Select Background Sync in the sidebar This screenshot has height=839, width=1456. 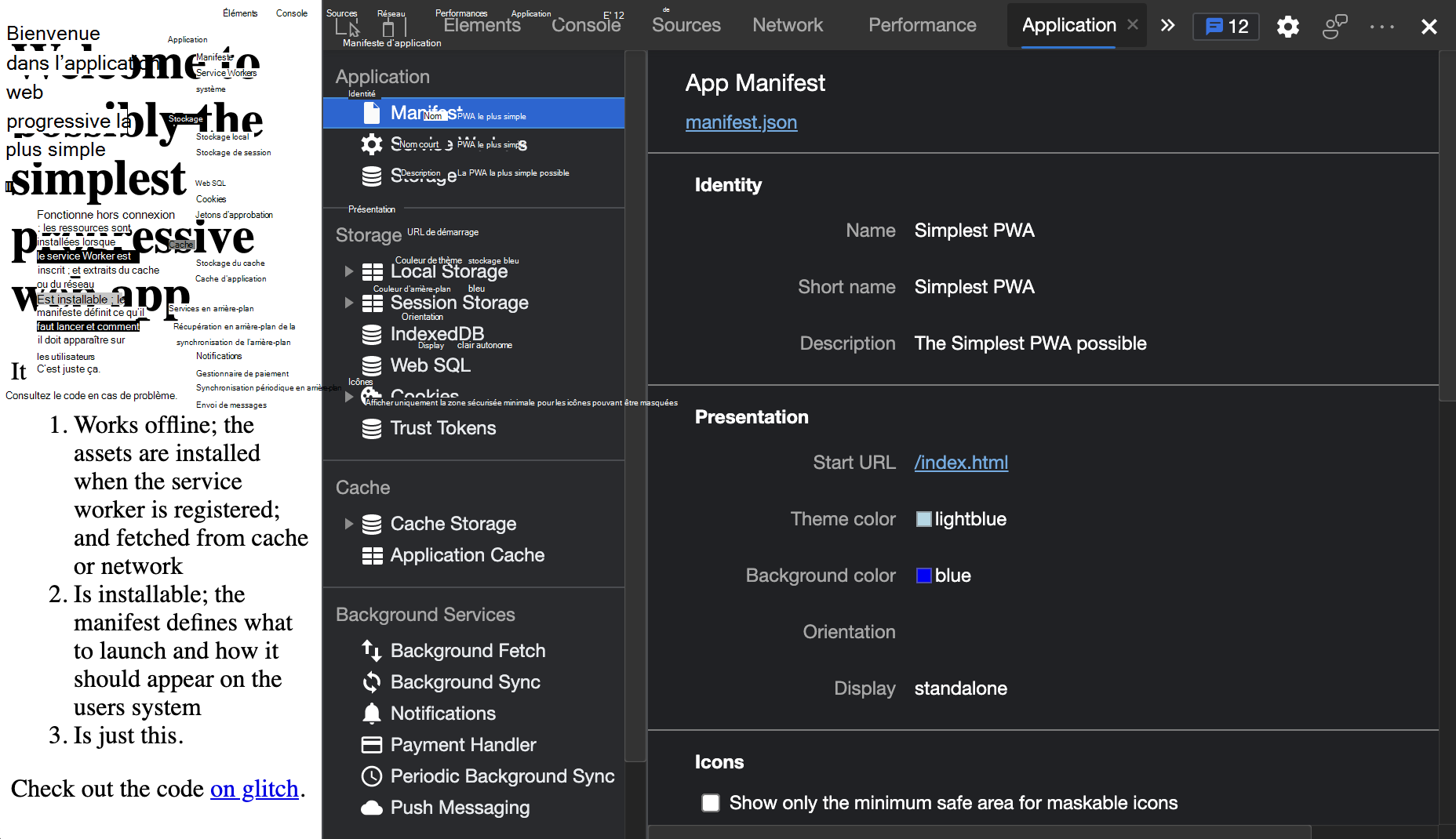point(464,682)
